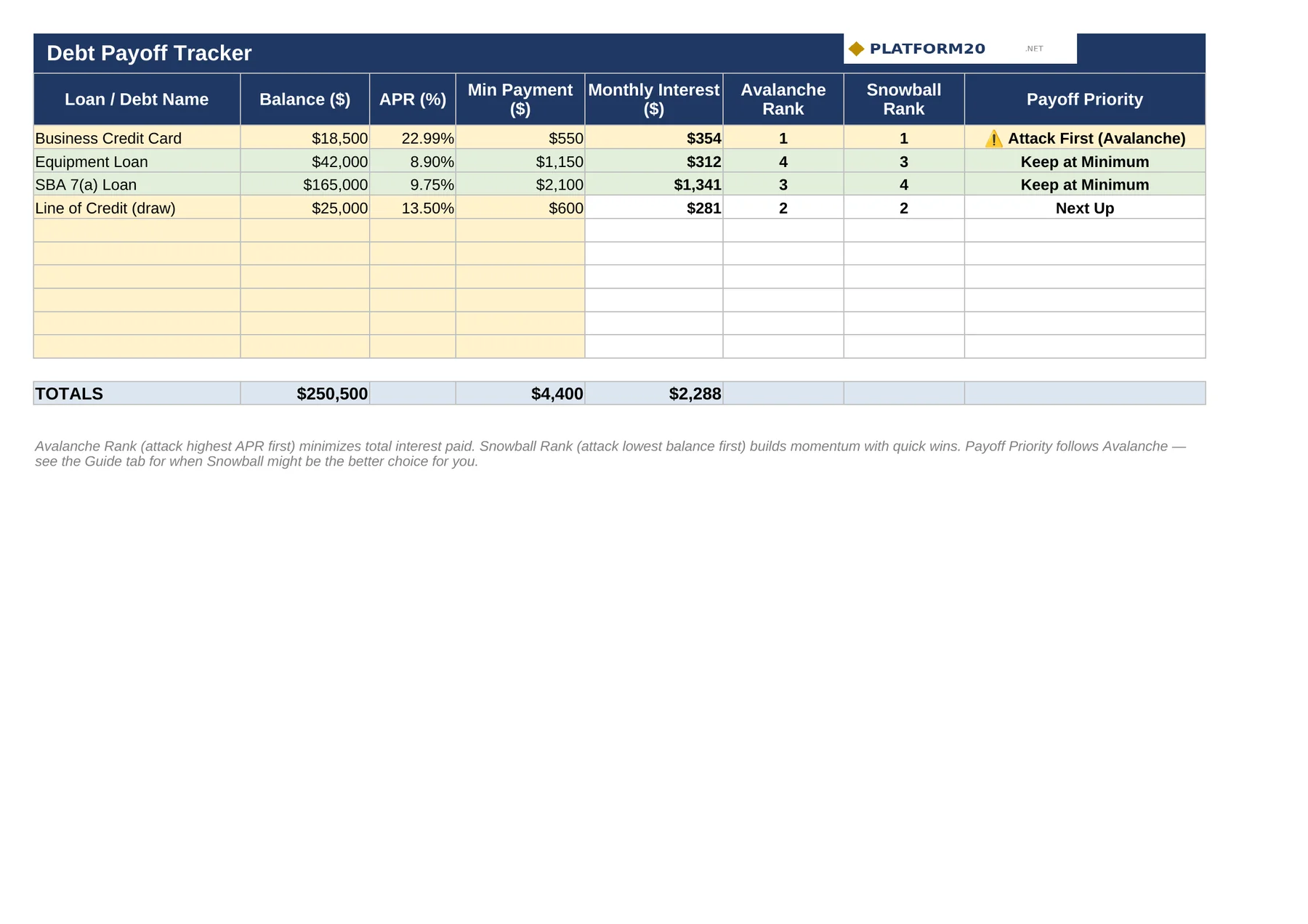1308x924 pixels.
Task: Select the Line of Credit (draw) cell
Action: tap(137, 208)
